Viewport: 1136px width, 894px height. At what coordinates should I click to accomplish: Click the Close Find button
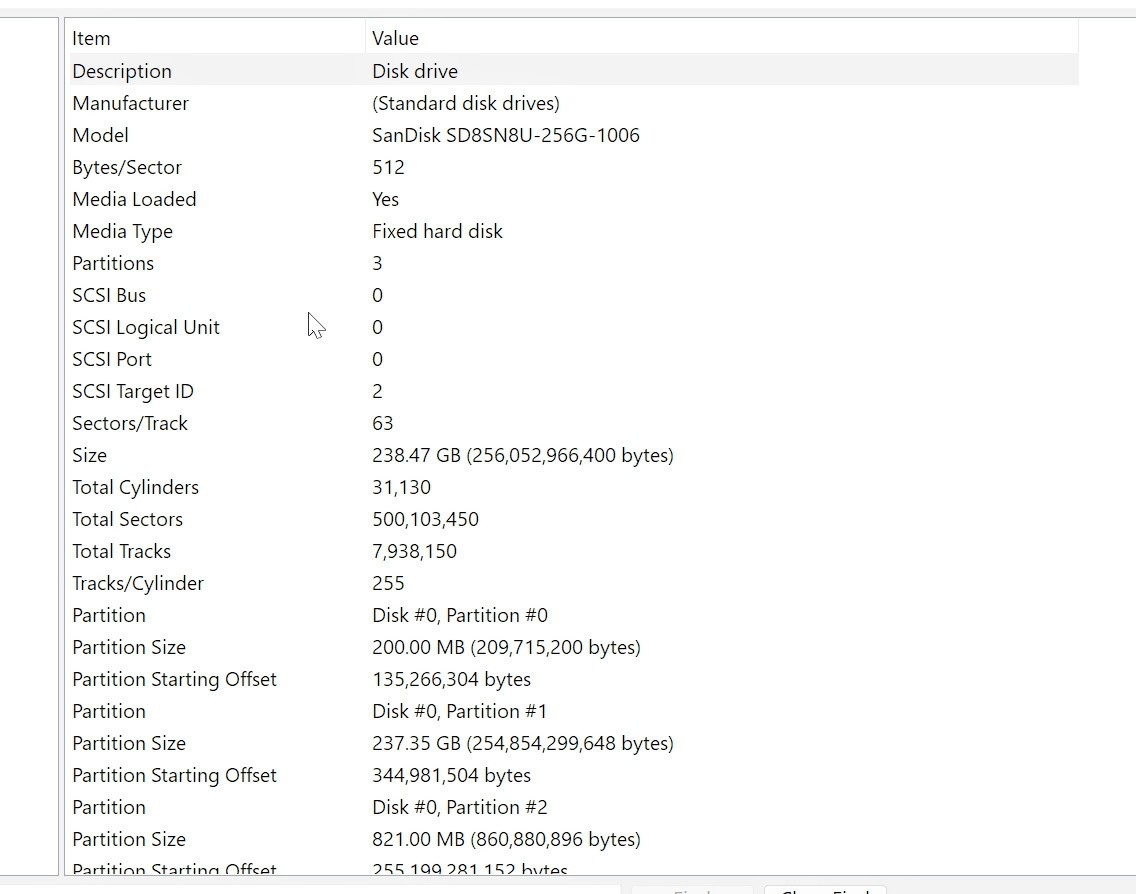[x=825, y=890]
